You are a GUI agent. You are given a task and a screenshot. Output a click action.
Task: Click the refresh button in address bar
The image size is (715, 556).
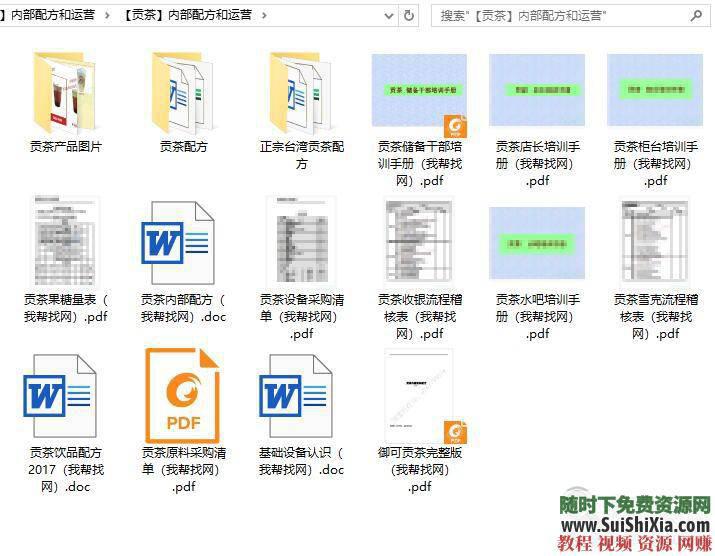(x=409, y=16)
